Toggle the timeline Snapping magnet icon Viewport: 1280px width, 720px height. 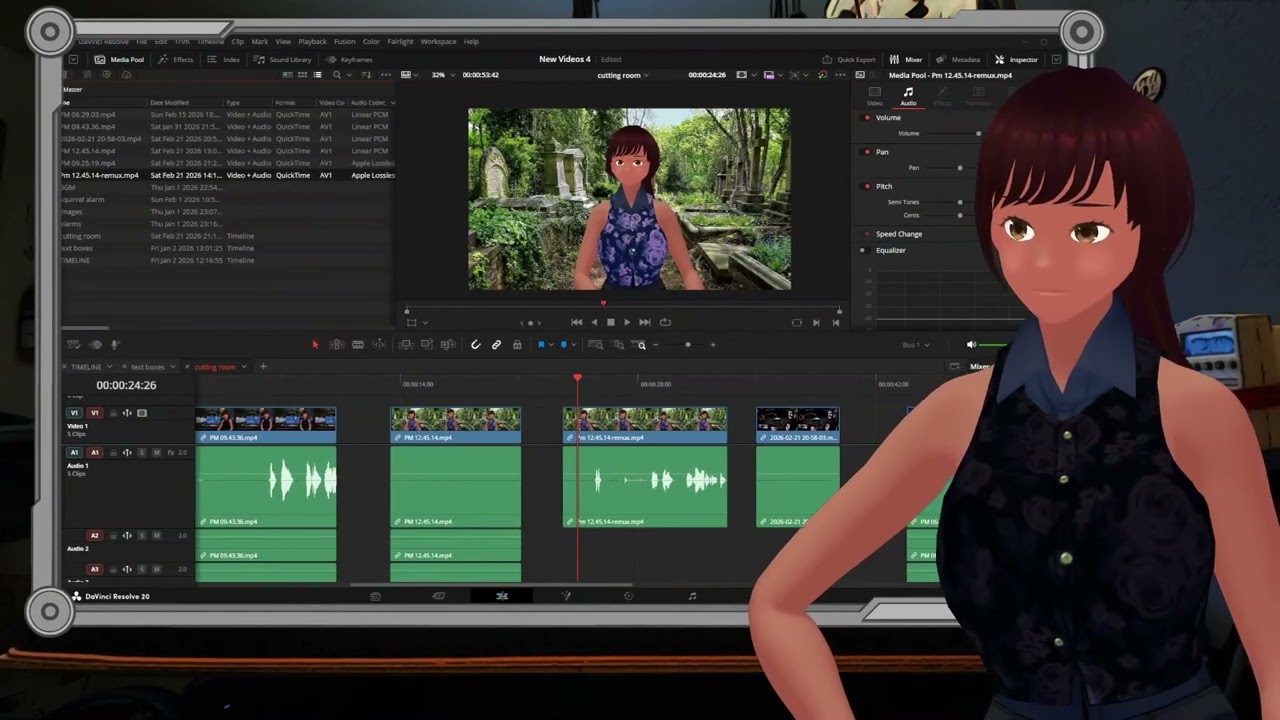476,345
